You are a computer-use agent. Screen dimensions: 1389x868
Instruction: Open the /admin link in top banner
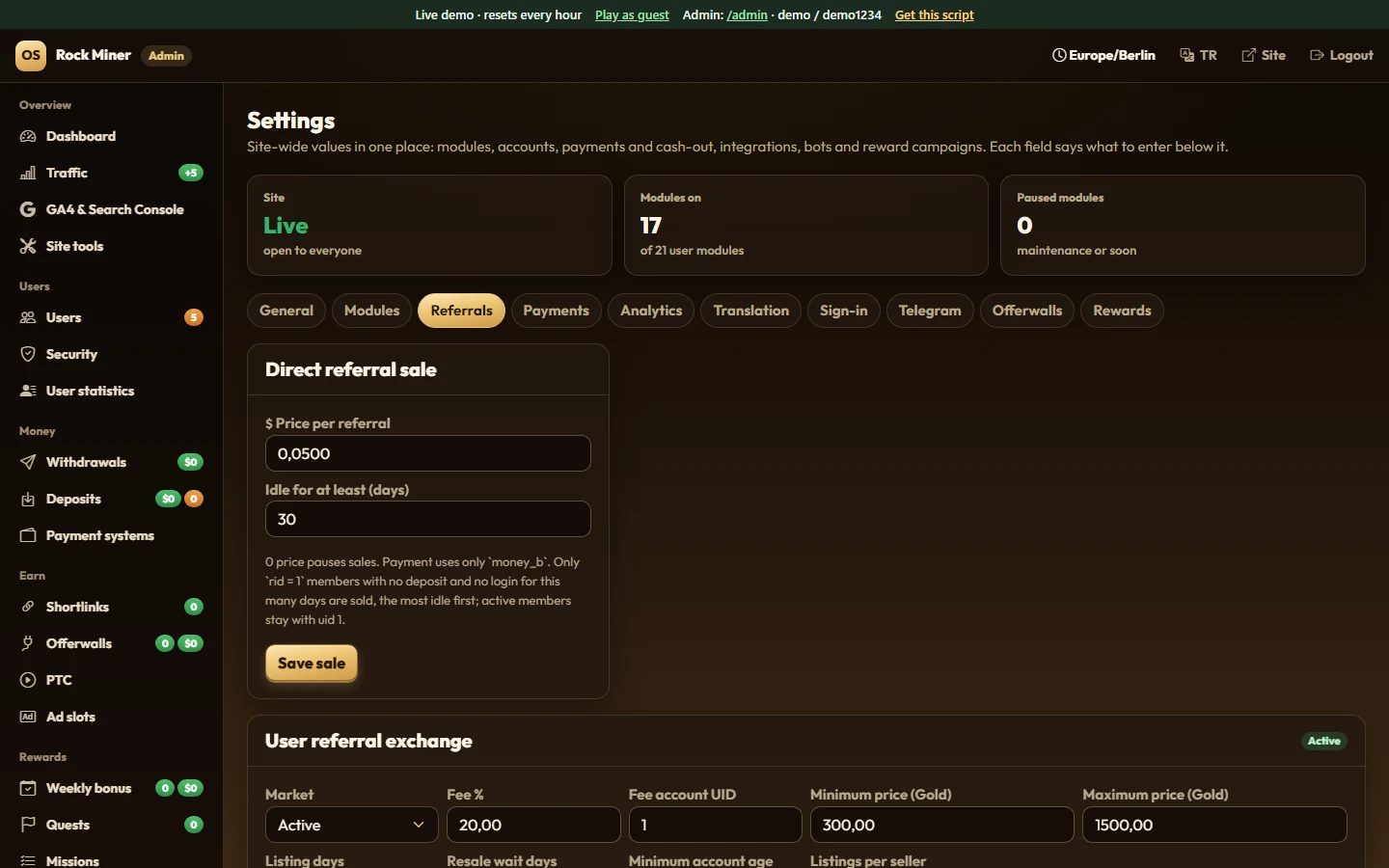tap(748, 14)
